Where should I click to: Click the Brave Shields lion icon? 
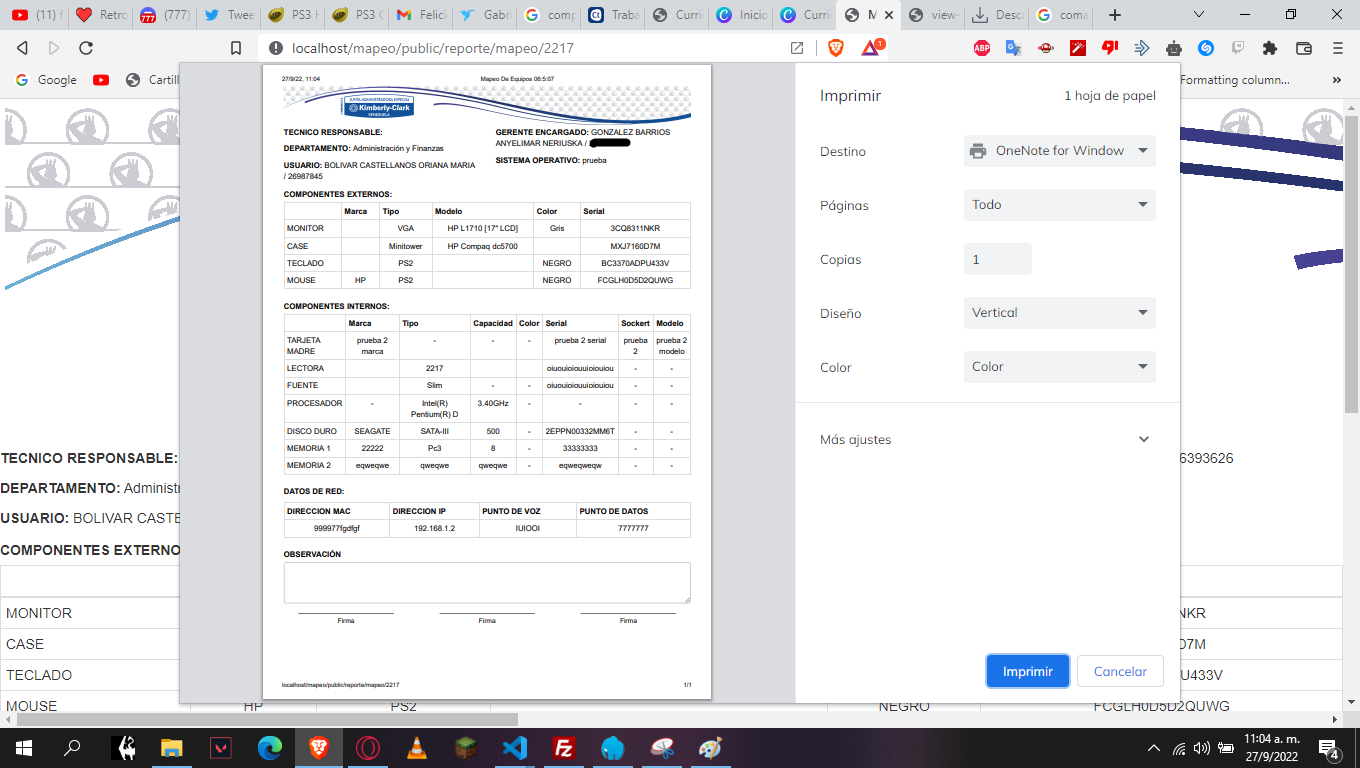836,48
